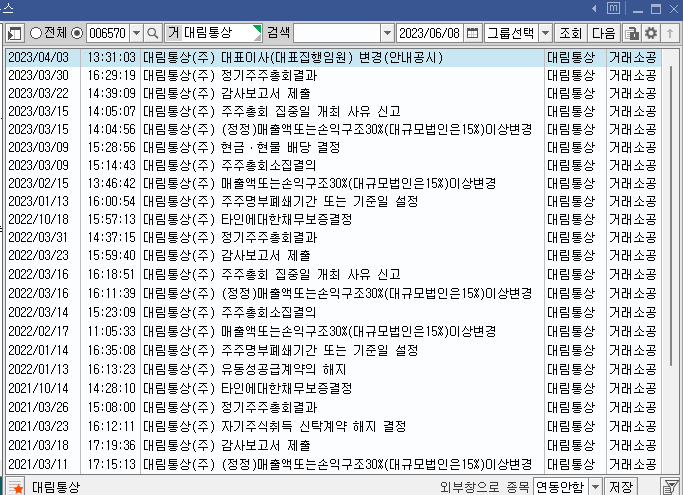This screenshot has width=683, height=495.
Task: Open 정기주주총회결과 from 2023/03/30
Action: tap(230, 75)
